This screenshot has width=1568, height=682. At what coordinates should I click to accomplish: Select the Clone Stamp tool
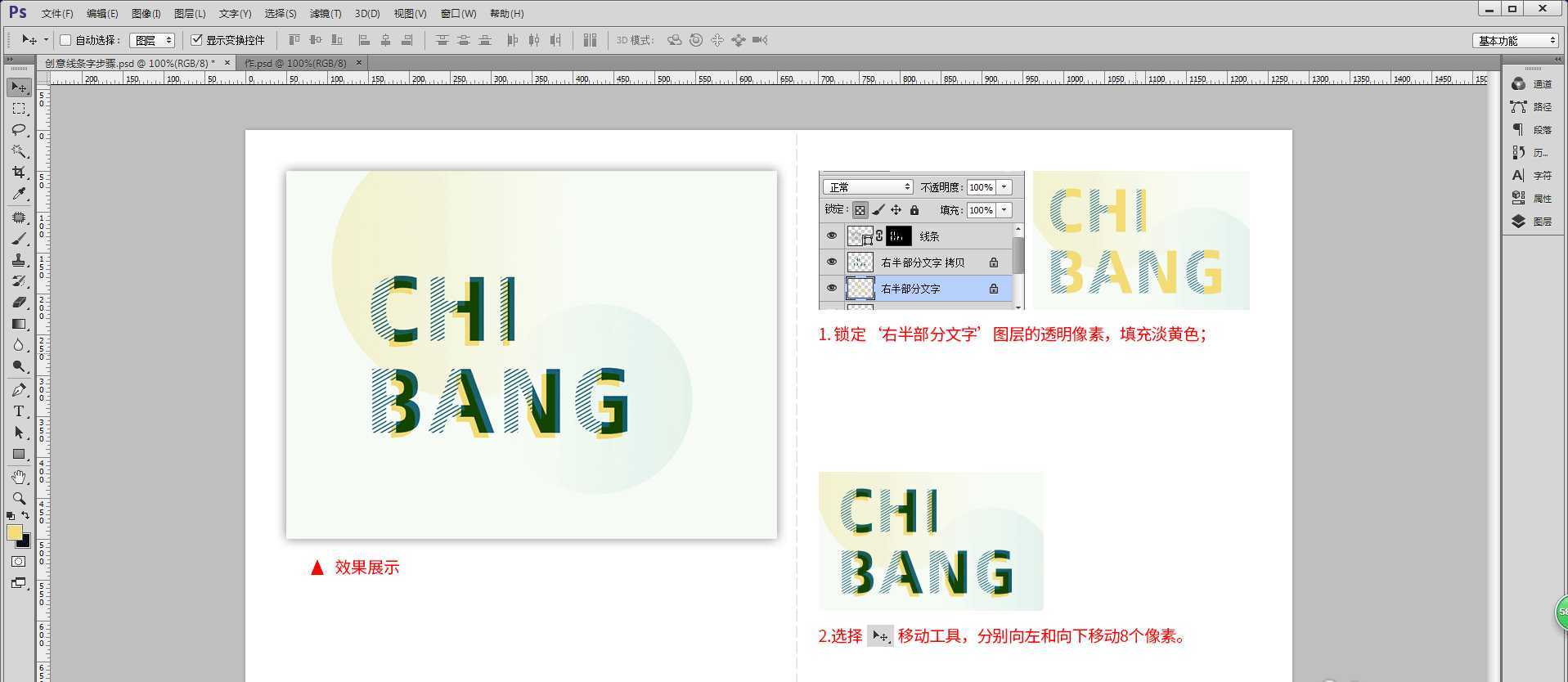19,260
